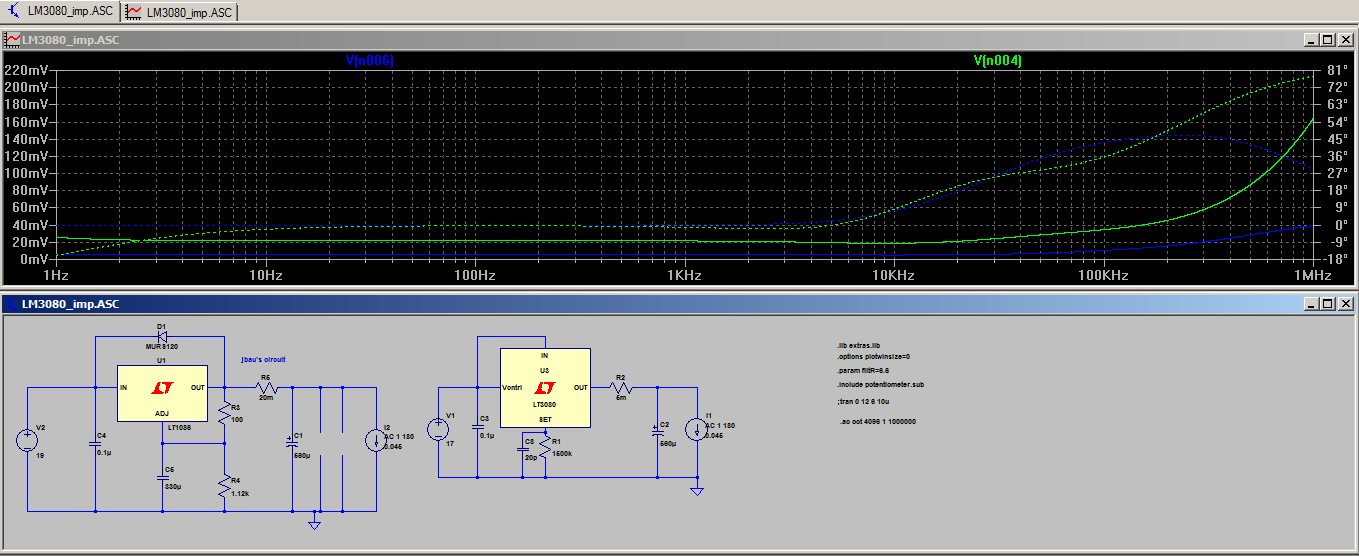Select diode D1 MUR8120

click(x=161, y=336)
